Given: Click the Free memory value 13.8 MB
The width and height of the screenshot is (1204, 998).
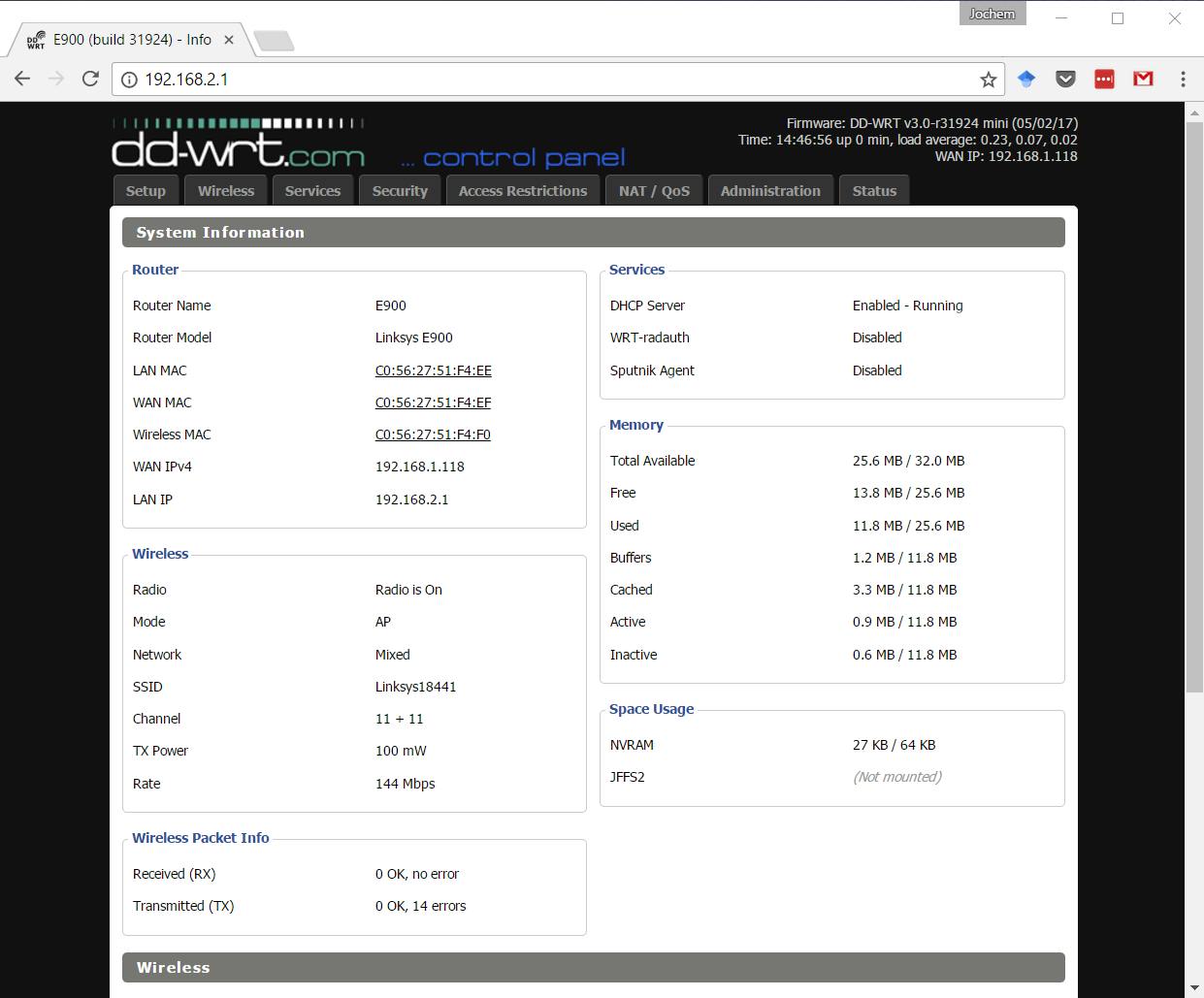Looking at the screenshot, I should [x=908, y=493].
